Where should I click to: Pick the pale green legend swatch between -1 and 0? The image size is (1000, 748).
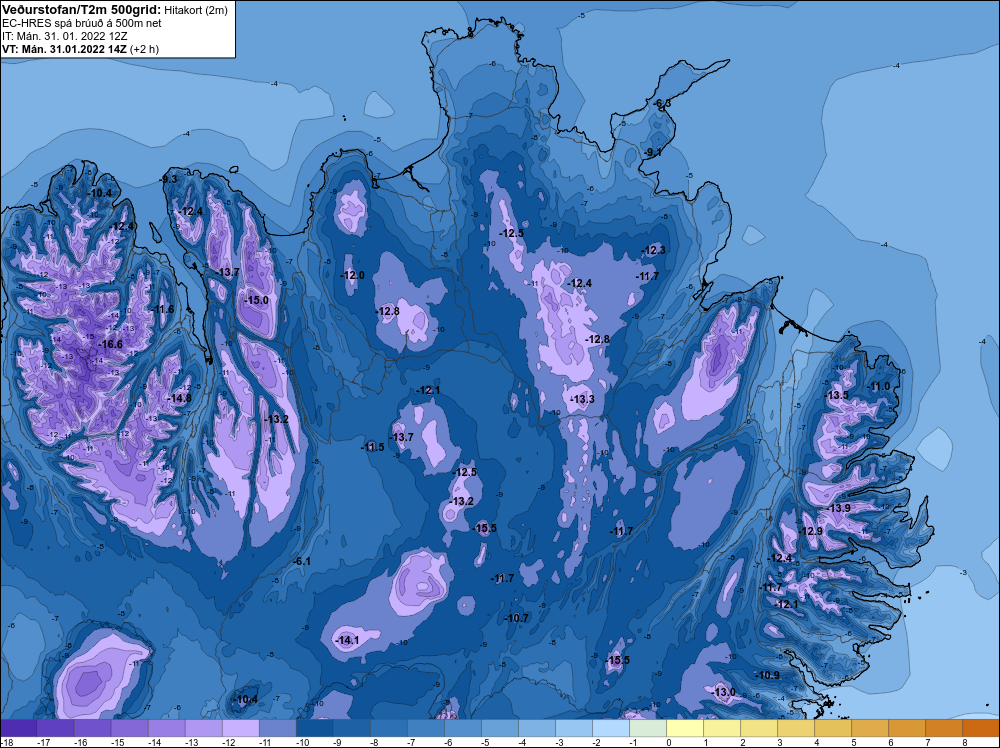click(647, 728)
